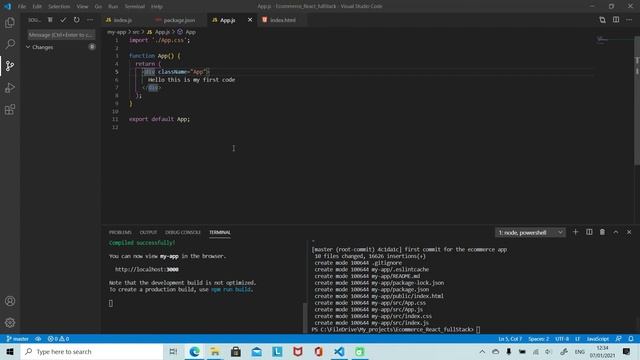Click the 'JavaScript' language mode entry

point(598,339)
